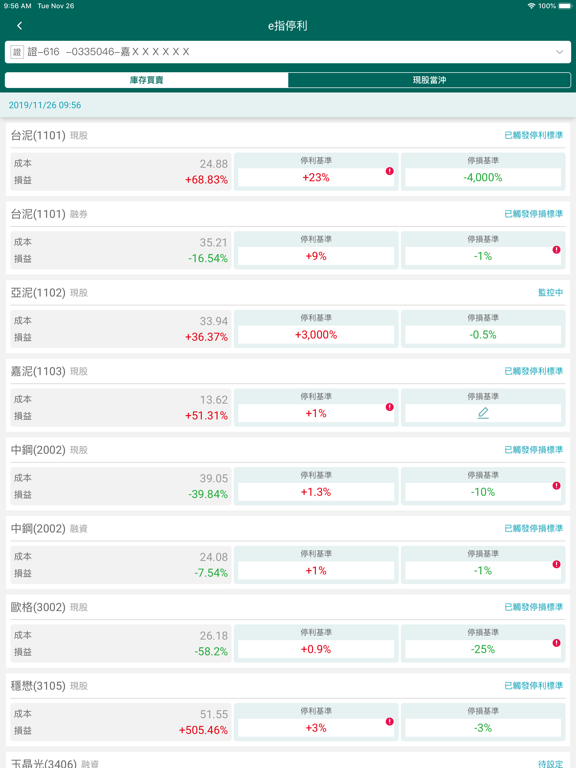This screenshot has height=768, width=576.
Task: Edit 台泥 融券 take-profit value +9%
Action: click(316, 256)
